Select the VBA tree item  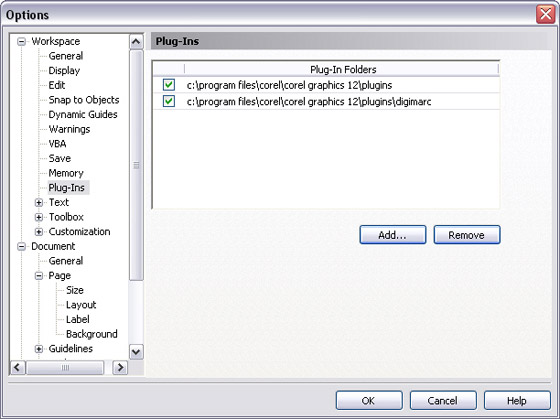[x=57, y=144]
